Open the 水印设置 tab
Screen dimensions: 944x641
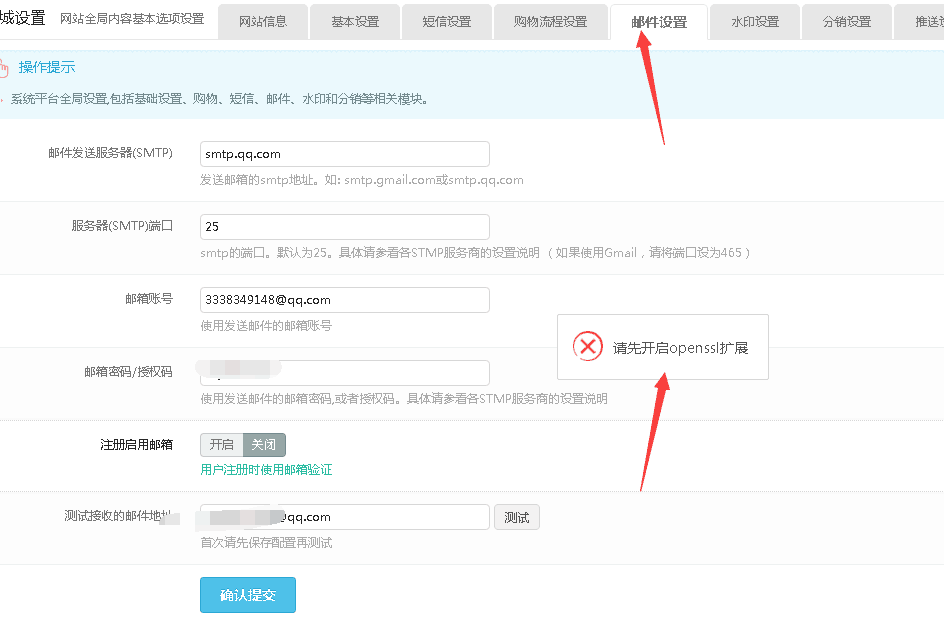pyautogui.click(x=755, y=22)
